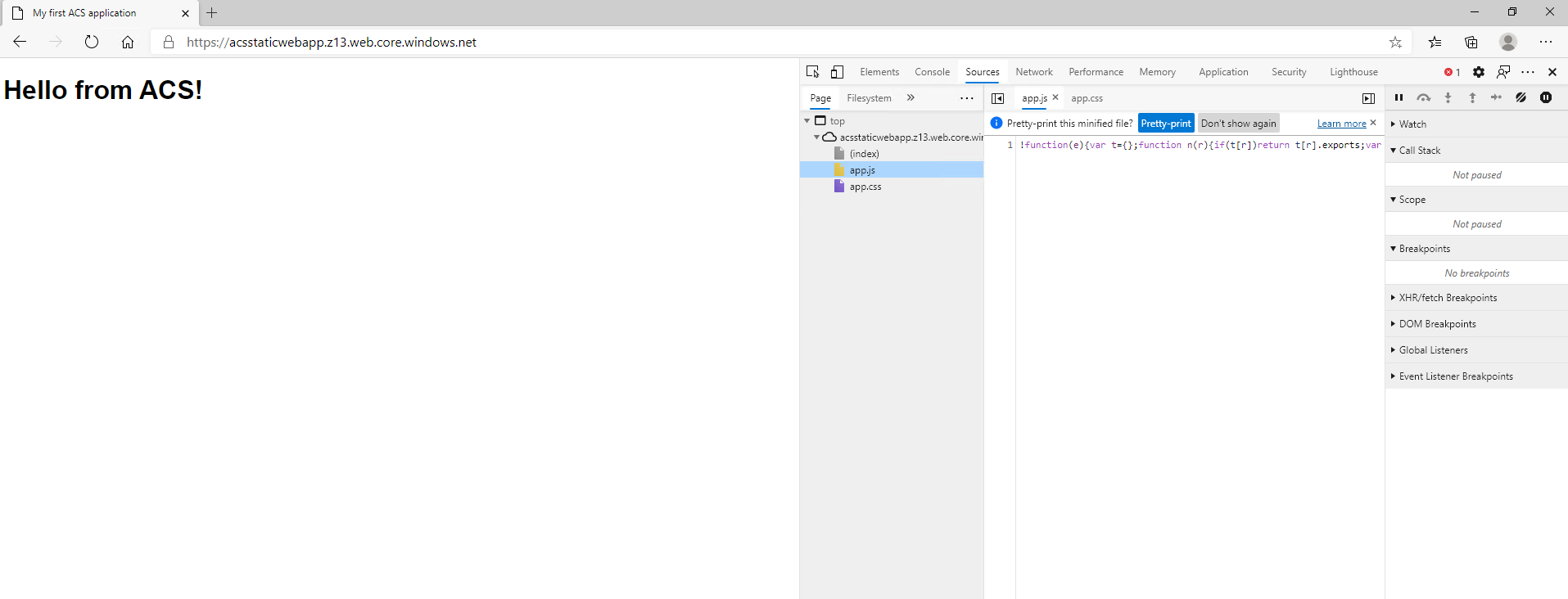The image size is (1568, 599).
Task: Open the Memory tab
Action: 1157,72
